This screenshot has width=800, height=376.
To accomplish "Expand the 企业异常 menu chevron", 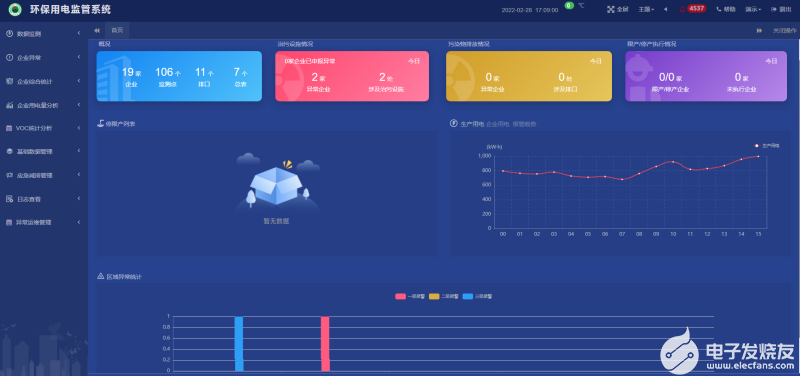I will [x=79, y=57].
